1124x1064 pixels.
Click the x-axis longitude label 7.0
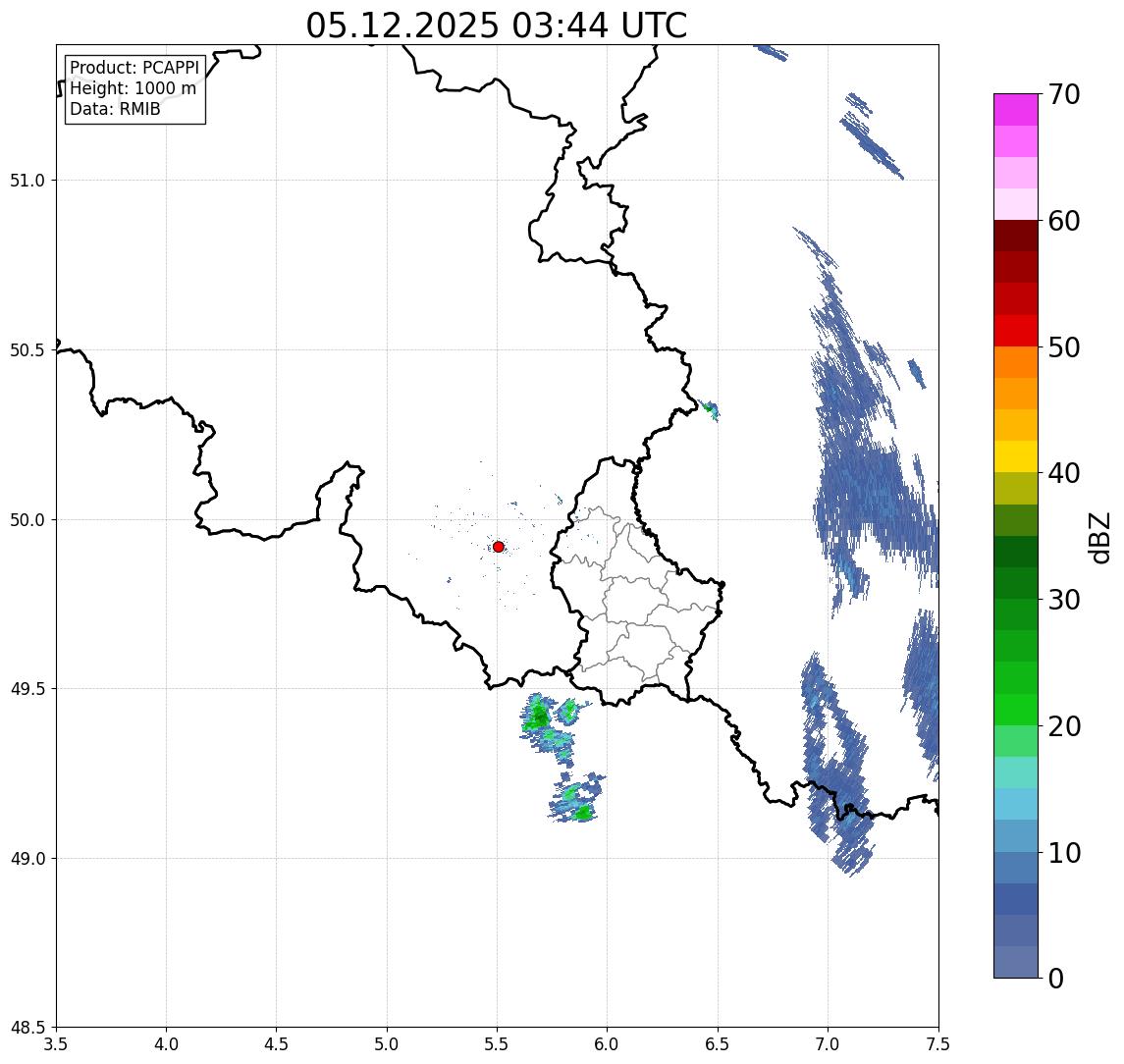[x=828, y=1044]
